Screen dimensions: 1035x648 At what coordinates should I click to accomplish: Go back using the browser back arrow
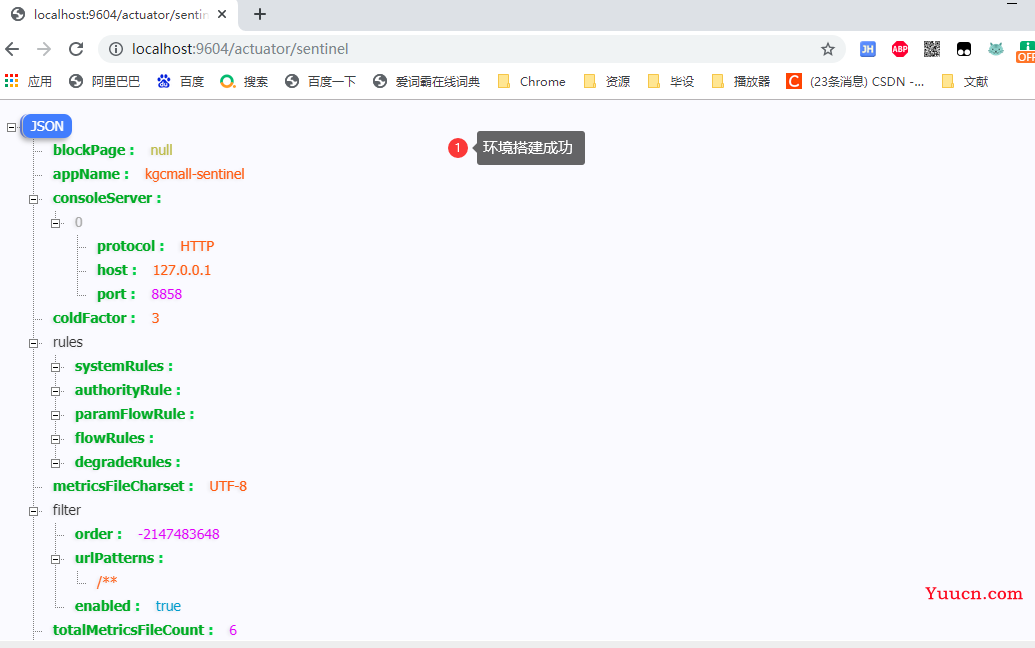[12, 49]
